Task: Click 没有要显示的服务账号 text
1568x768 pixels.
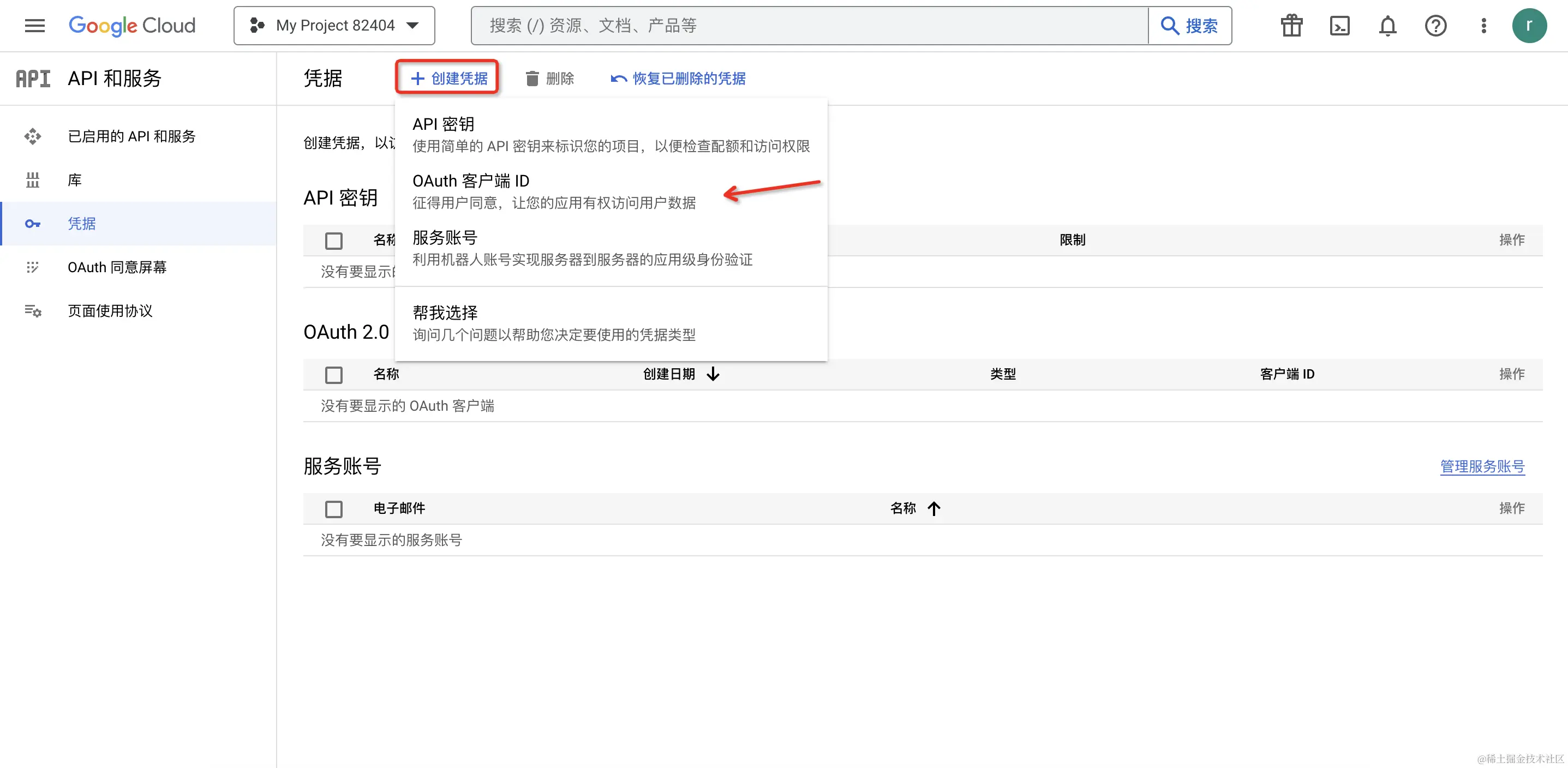Action: pyautogui.click(x=391, y=540)
